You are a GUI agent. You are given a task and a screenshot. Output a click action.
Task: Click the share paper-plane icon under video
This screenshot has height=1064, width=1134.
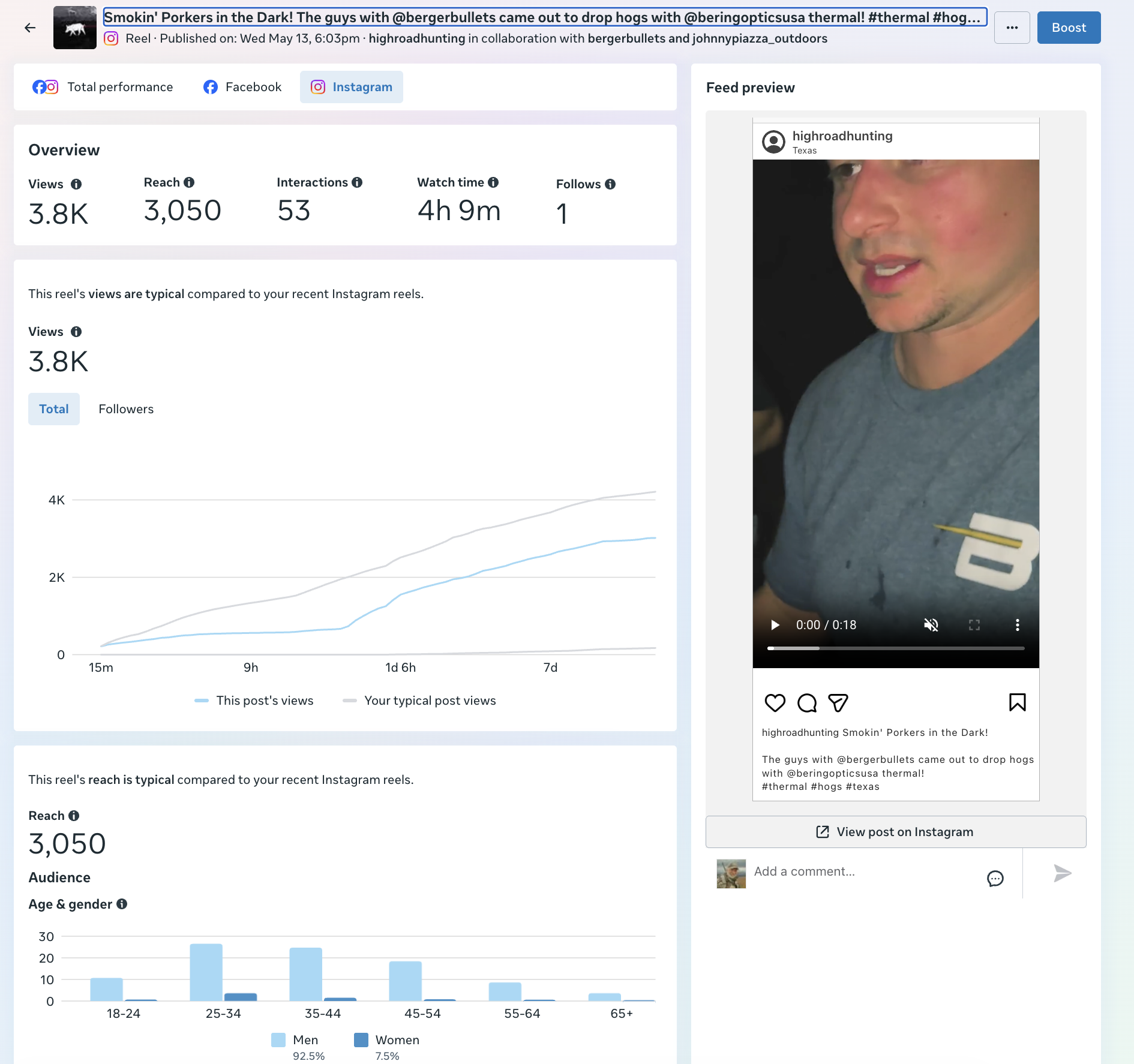(838, 702)
